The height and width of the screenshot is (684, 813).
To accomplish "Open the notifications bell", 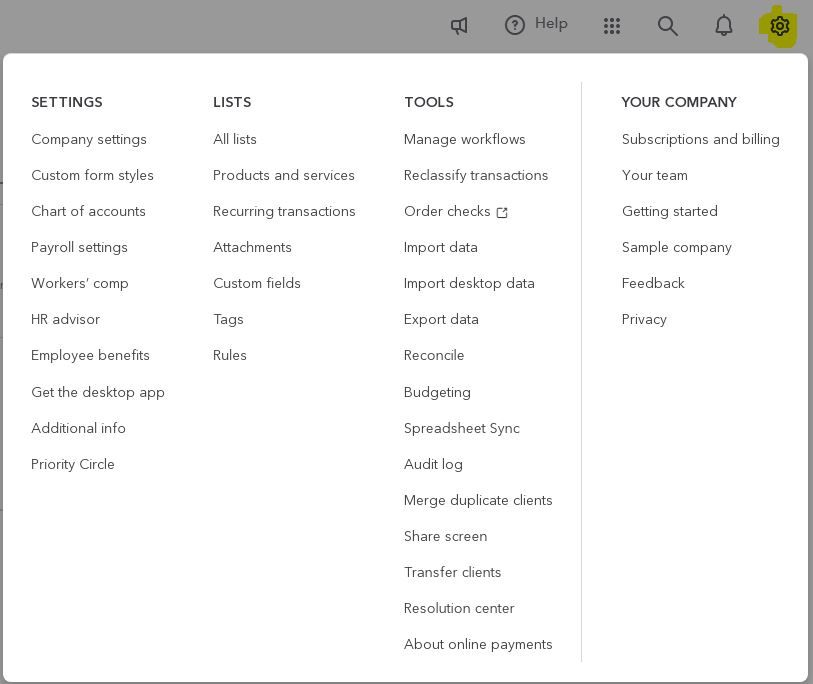I will coord(724,26).
